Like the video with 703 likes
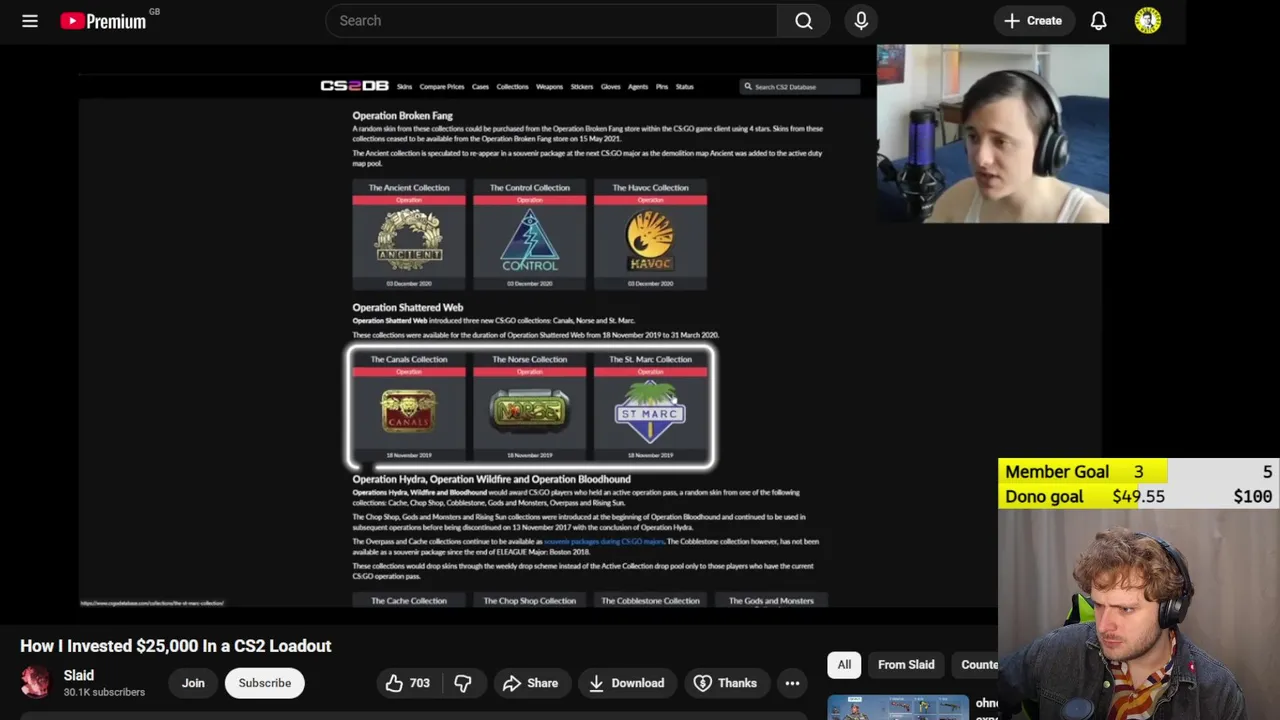This screenshot has width=1280, height=720. [x=408, y=683]
